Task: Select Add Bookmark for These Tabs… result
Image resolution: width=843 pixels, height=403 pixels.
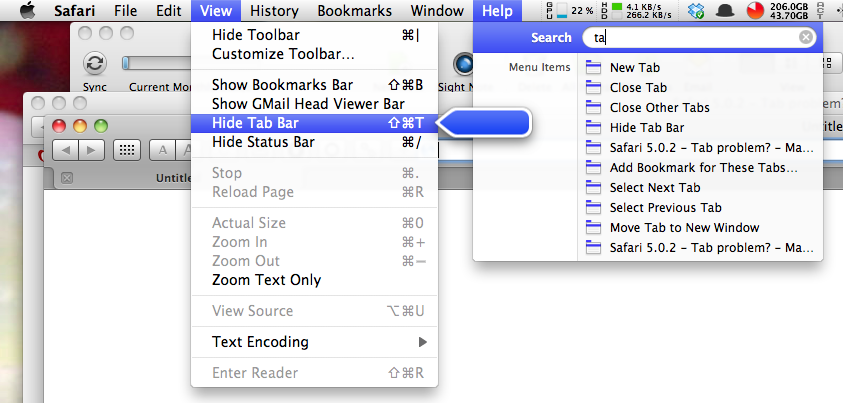Action: tap(700, 168)
